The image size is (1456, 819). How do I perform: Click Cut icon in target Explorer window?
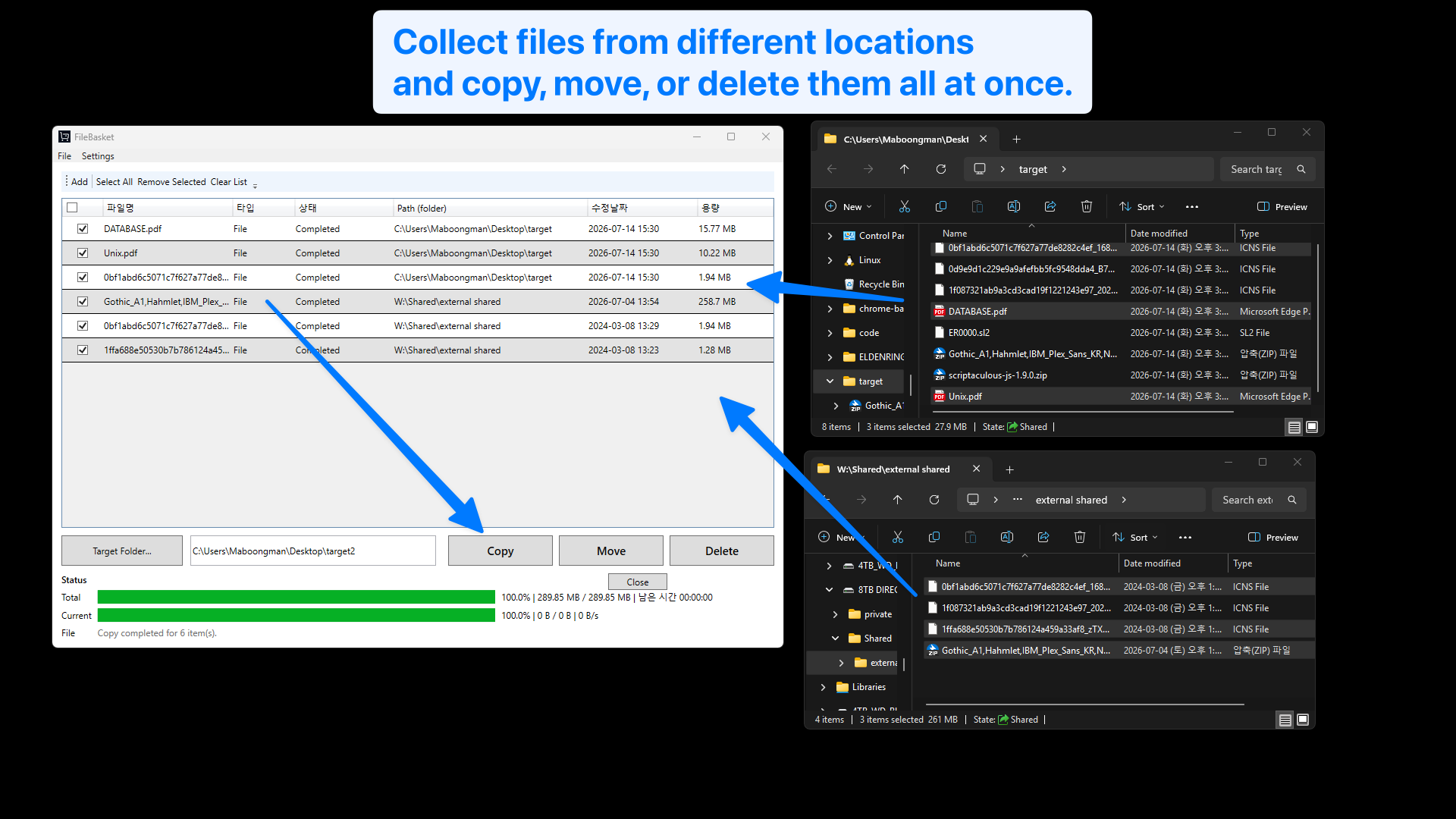pos(905,206)
